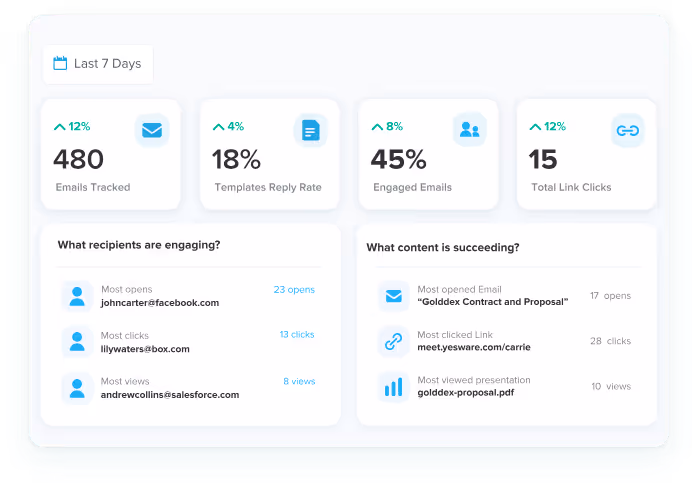The image size is (692, 483).
Task: Click lilywaters@box.com email address
Action: point(145,349)
